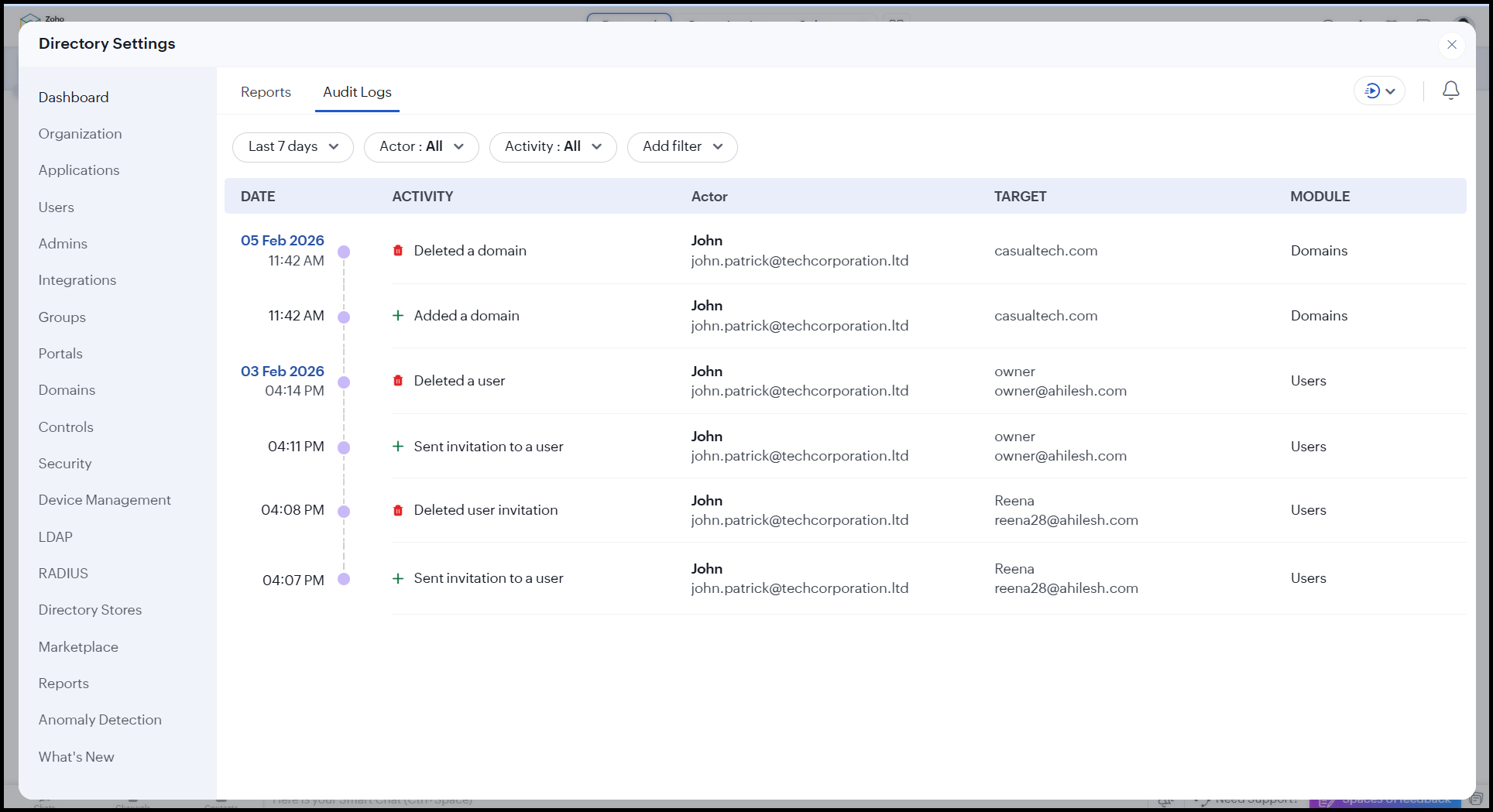The image size is (1493, 812).
Task: Open Anomaly Detection in the sidebar
Action: pyautogui.click(x=100, y=720)
